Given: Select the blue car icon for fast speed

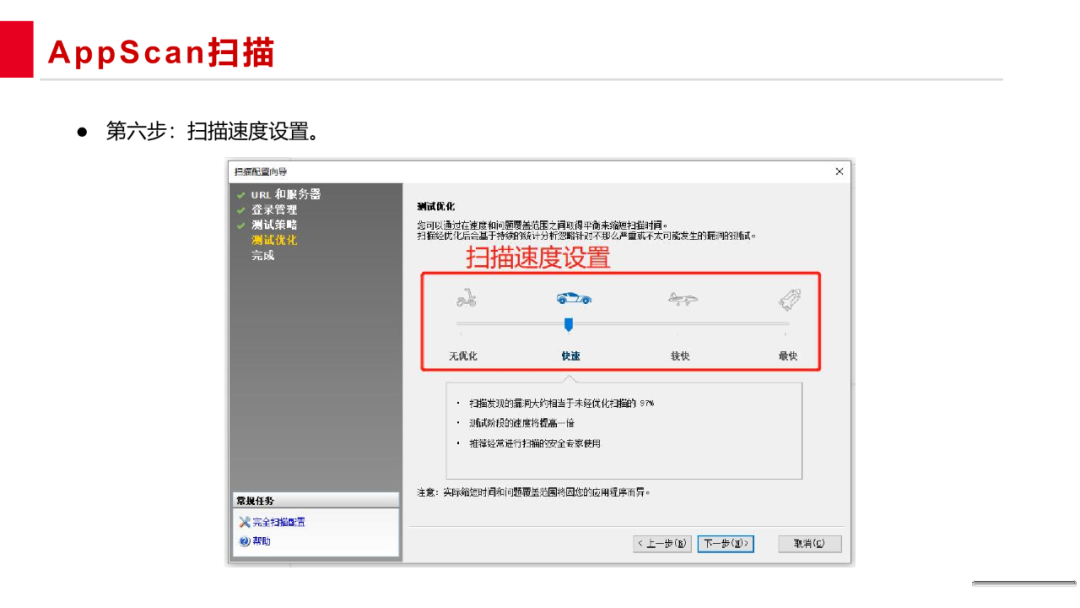Looking at the screenshot, I should point(574,298).
